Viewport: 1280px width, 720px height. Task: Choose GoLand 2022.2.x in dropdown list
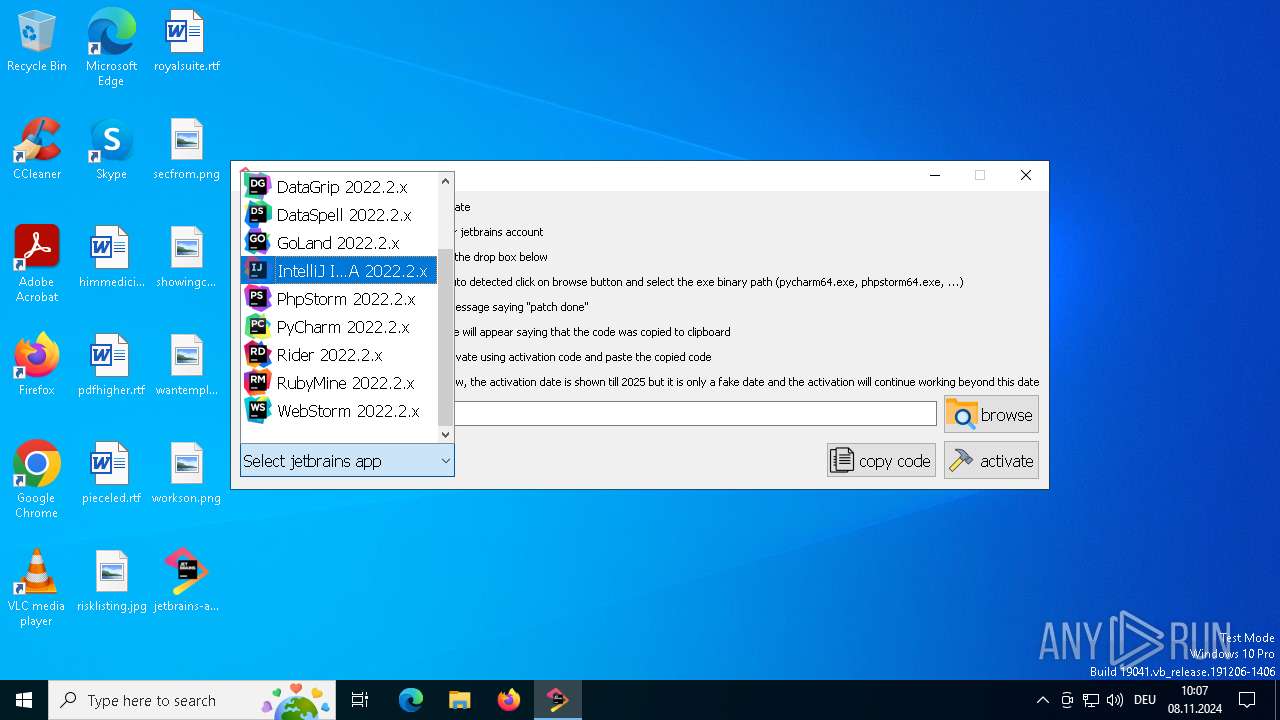pyautogui.click(x=339, y=243)
